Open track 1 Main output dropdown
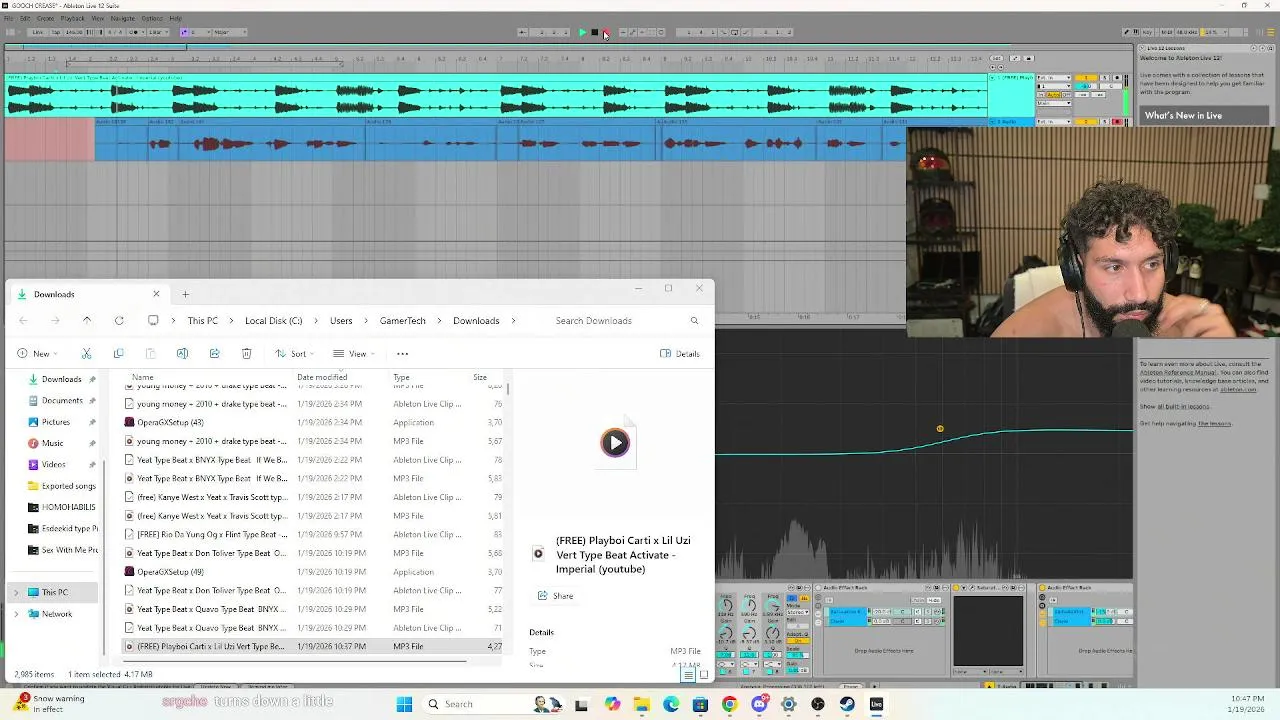Image resolution: width=1280 pixels, height=720 pixels. pyautogui.click(x=1053, y=102)
